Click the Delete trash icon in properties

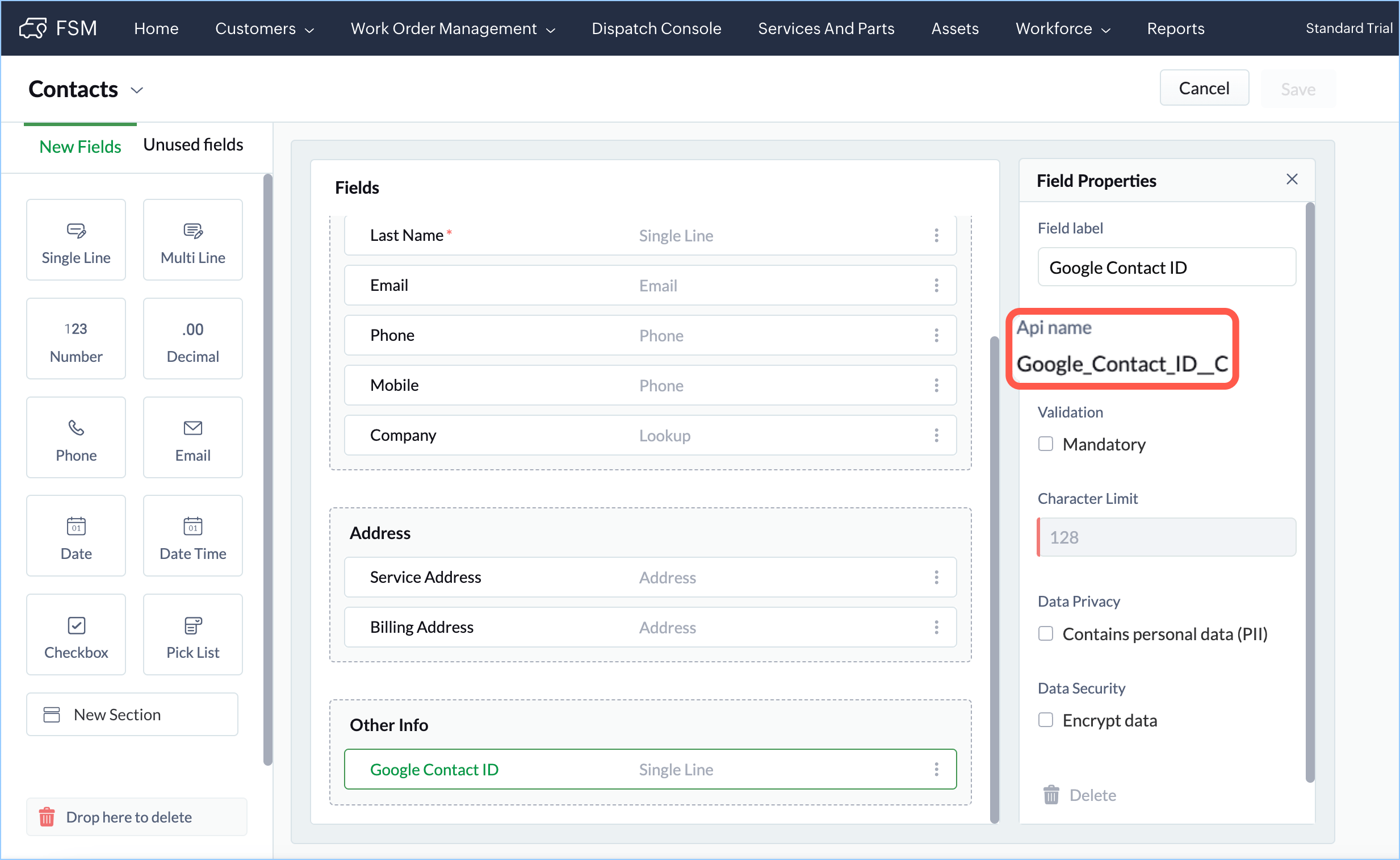pos(1051,795)
